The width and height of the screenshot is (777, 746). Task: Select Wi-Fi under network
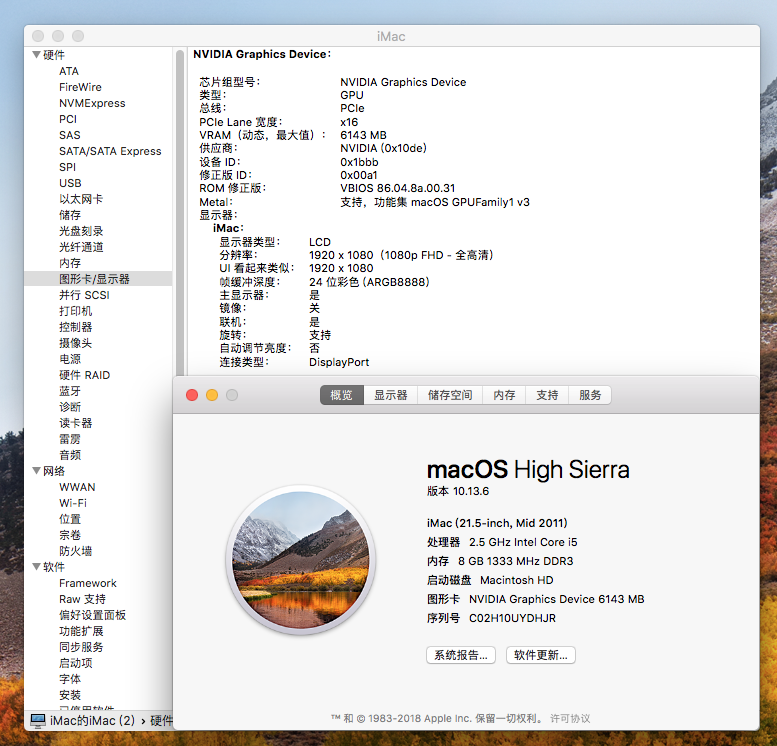tap(73, 503)
